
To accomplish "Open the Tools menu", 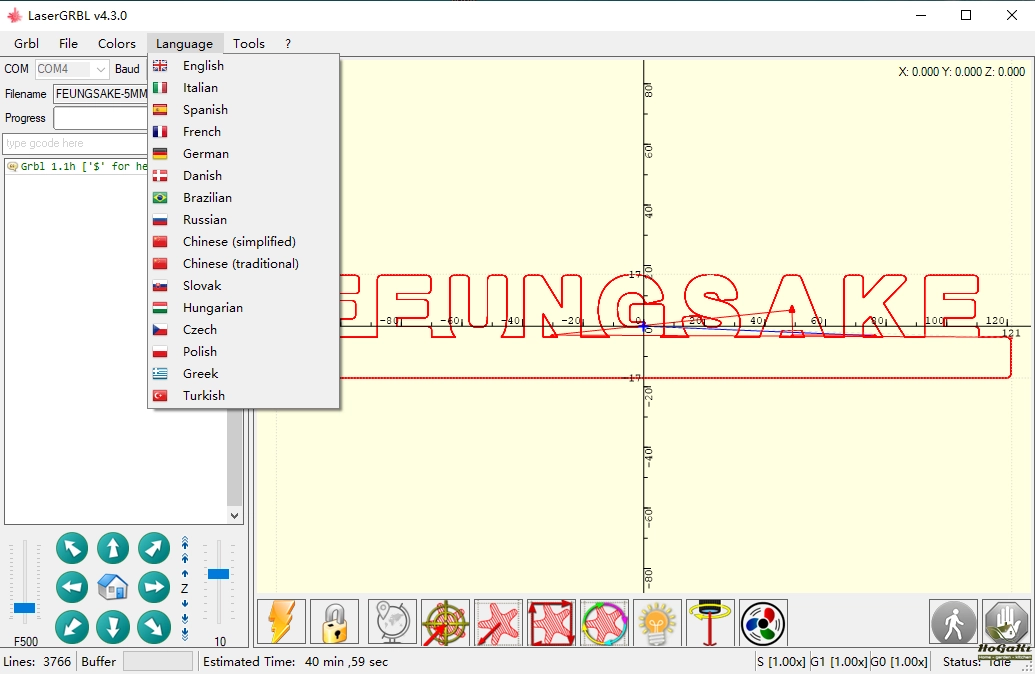I will click(249, 44).
